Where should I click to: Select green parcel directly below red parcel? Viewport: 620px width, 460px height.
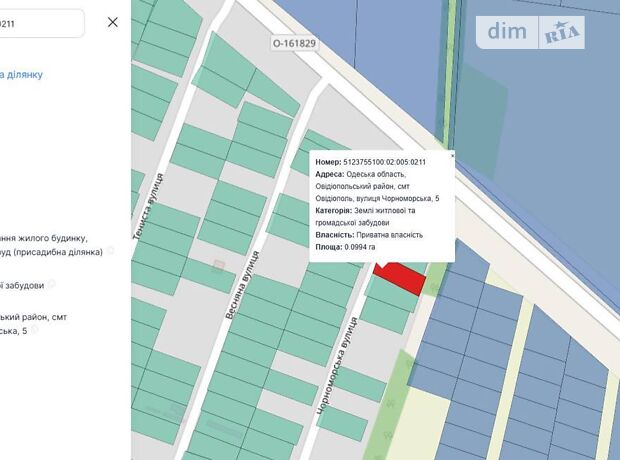click(393, 296)
